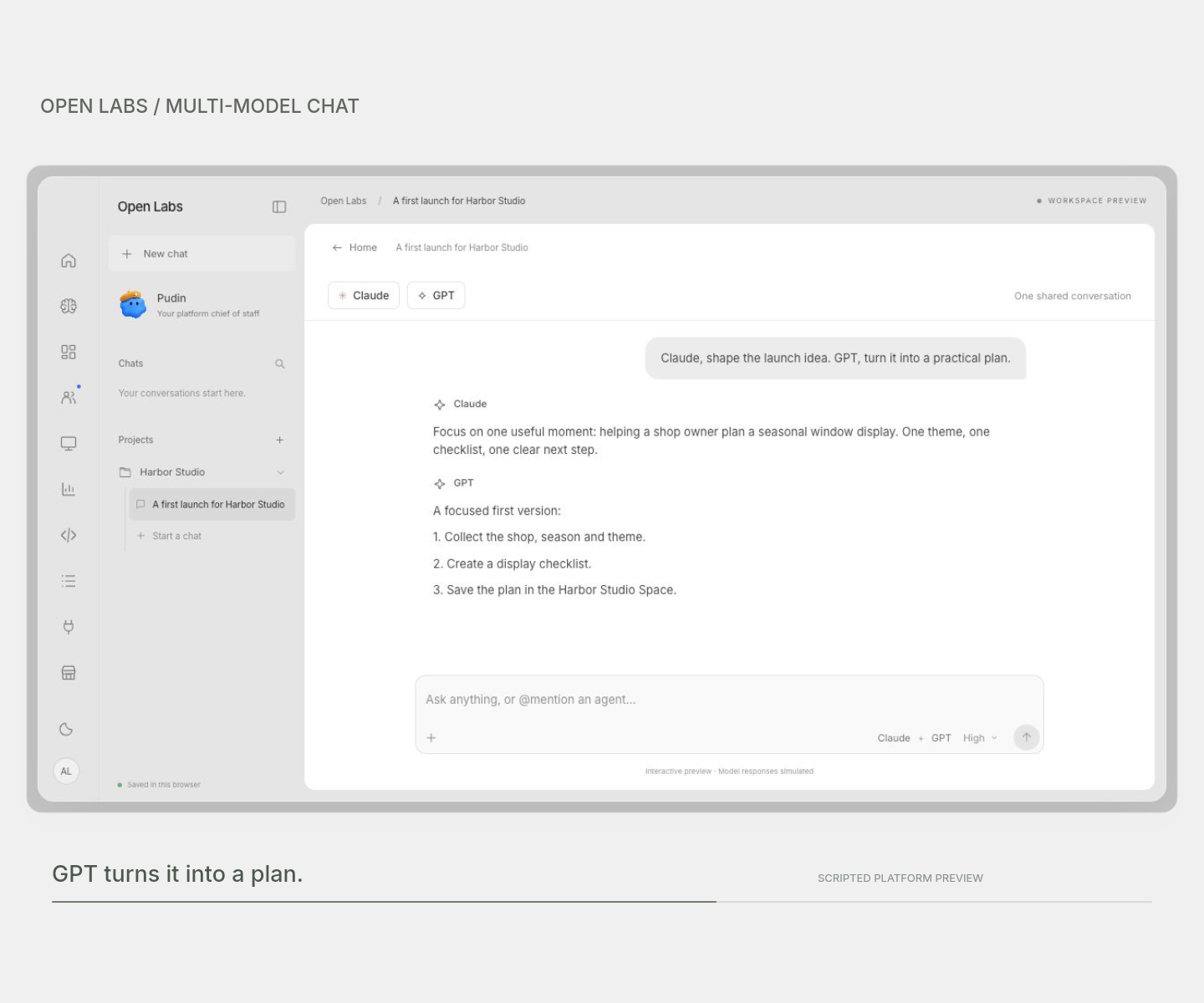Open the dashboard grid icon in the rail
Image resolution: width=1204 pixels, height=1003 pixels.
(x=69, y=352)
